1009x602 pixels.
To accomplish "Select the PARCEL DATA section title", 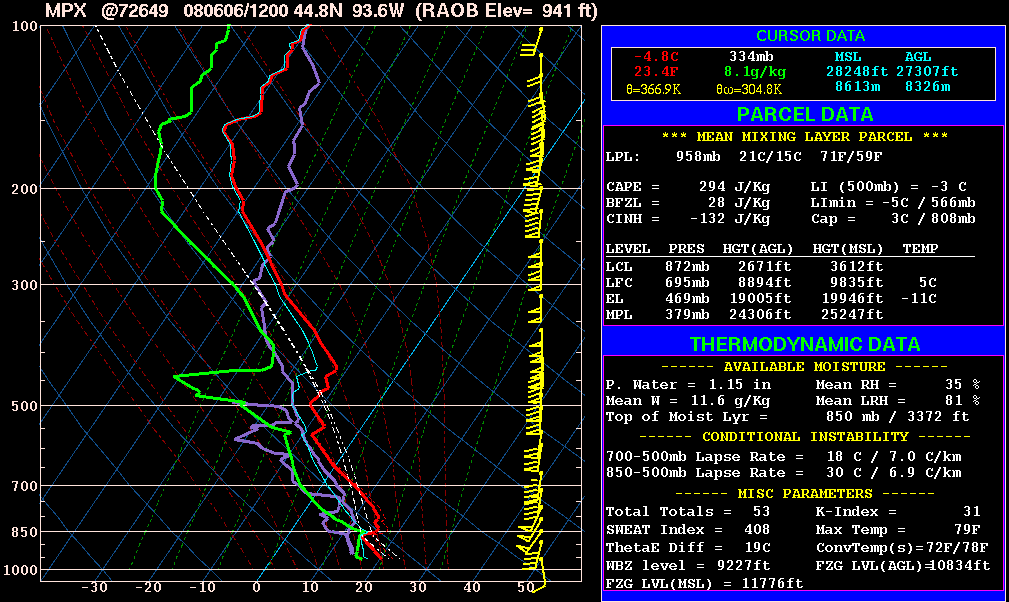I will coord(802,115).
